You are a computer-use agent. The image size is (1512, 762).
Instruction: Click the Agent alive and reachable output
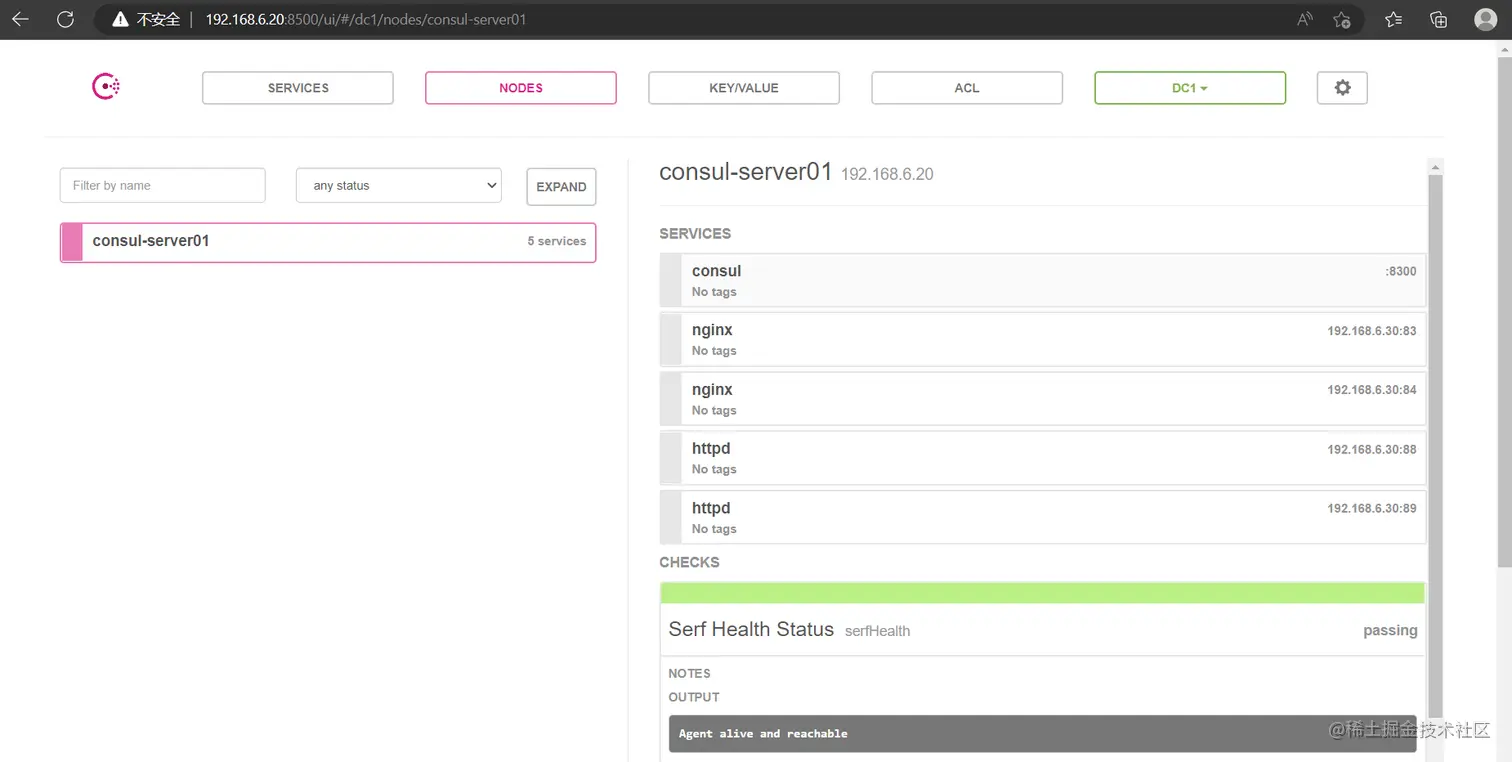point(1043,733)
